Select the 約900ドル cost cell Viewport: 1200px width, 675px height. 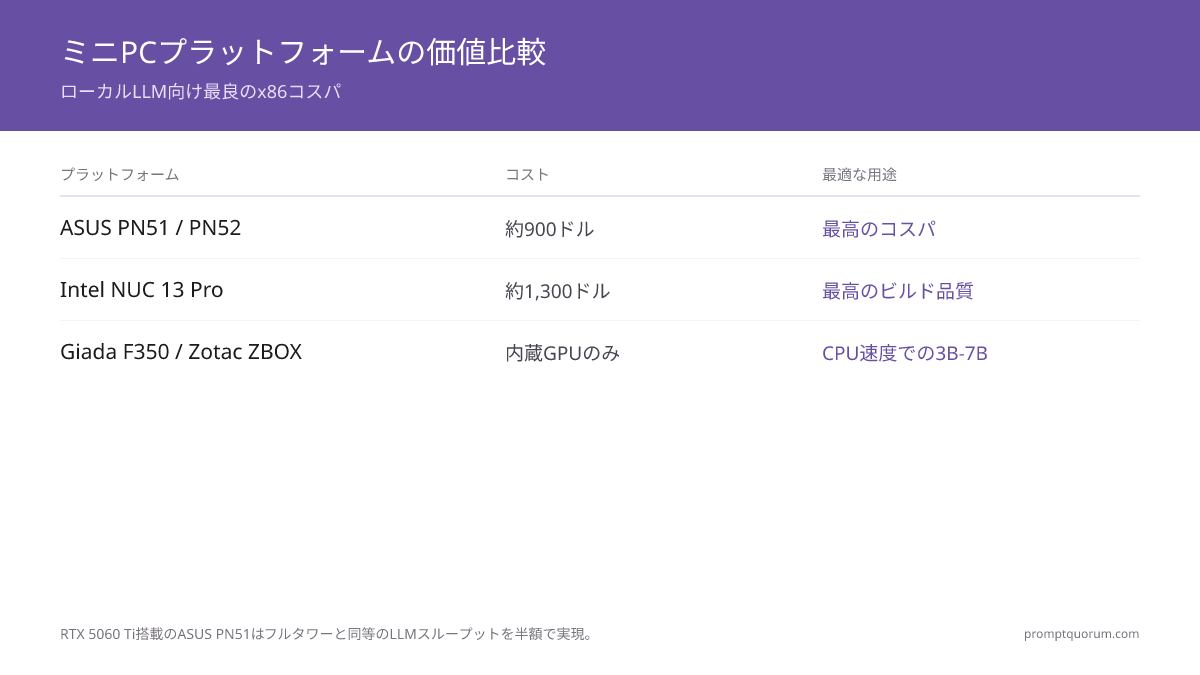(549, 229)
